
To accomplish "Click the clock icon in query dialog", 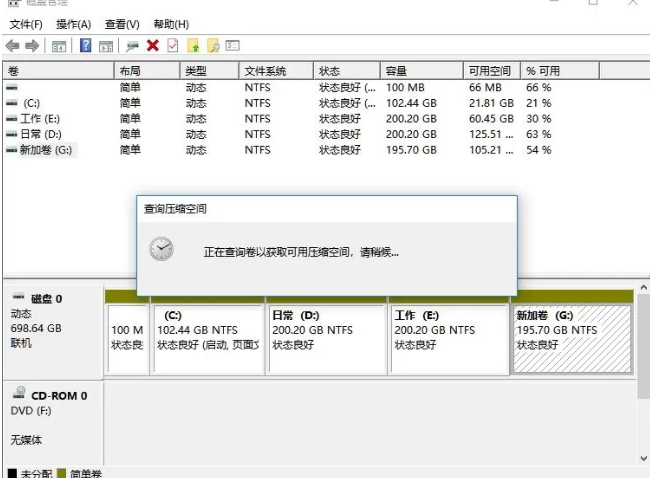I will point(161,249).
